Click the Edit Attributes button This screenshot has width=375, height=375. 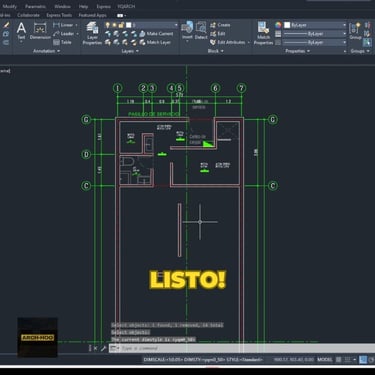pyautogui.click(x=230, y=42)
